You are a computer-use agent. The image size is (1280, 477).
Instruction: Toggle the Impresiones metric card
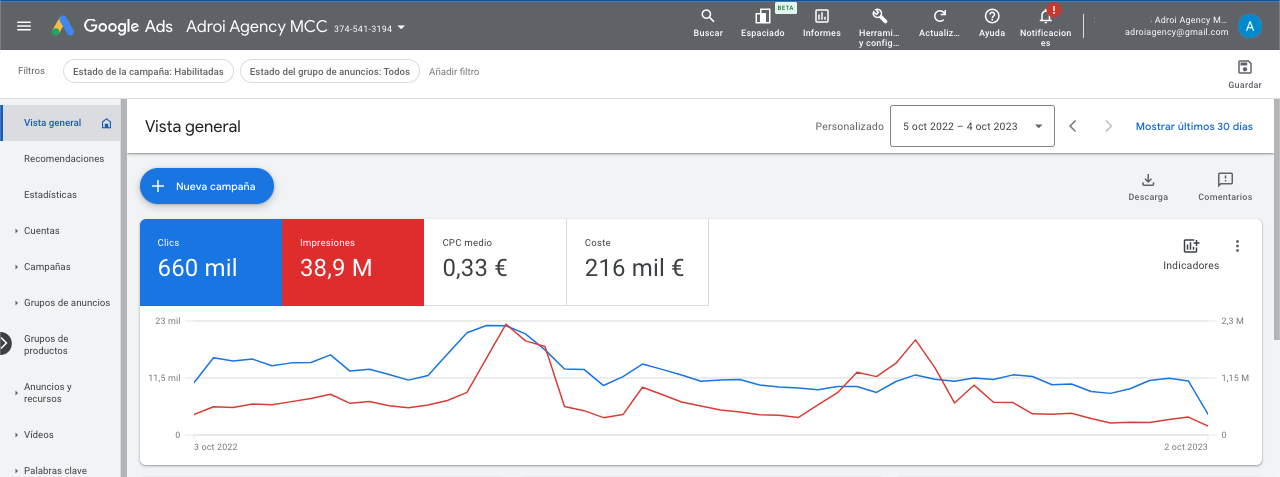pos(352,262)
